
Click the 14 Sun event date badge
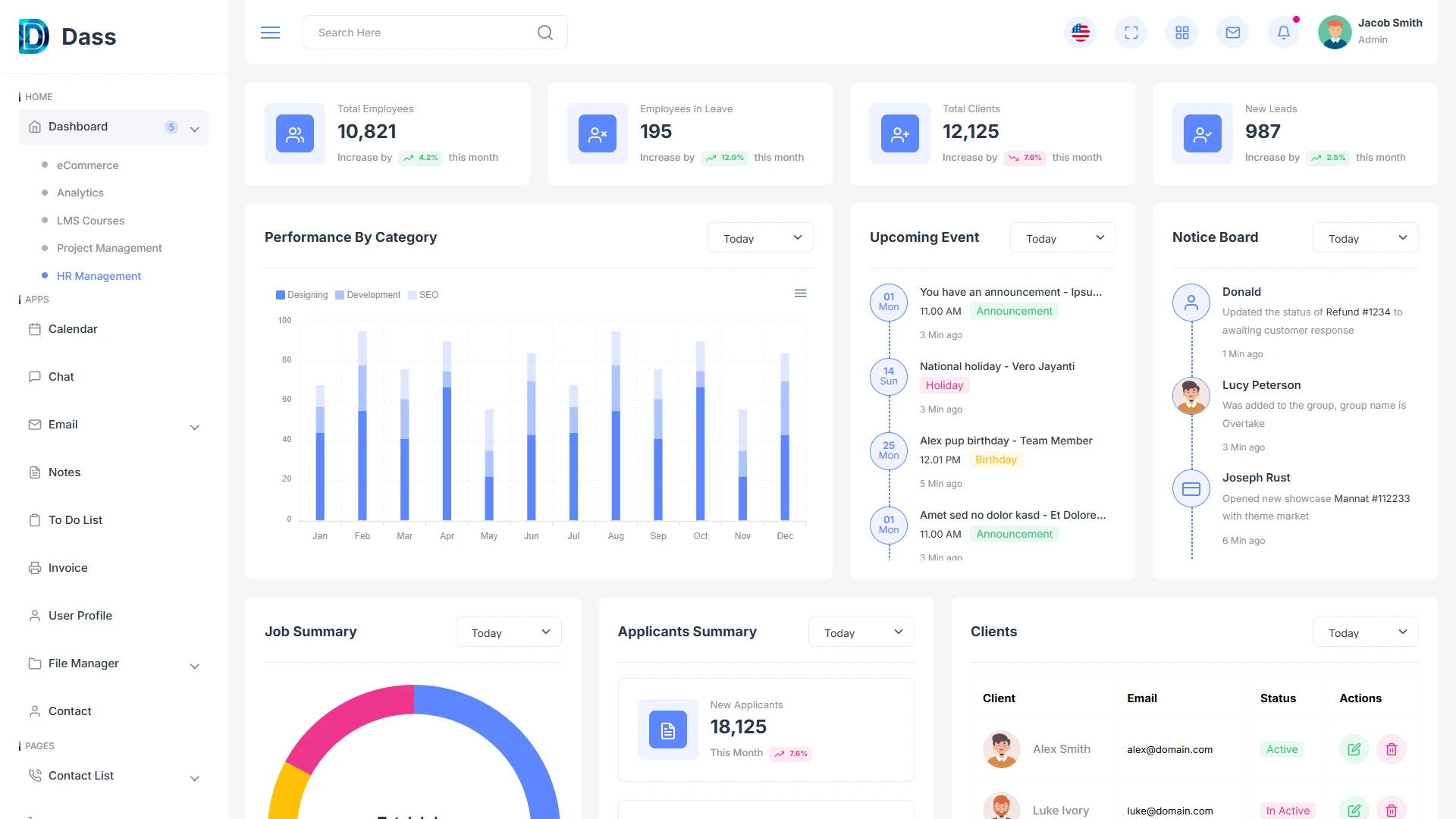point(889,376)
